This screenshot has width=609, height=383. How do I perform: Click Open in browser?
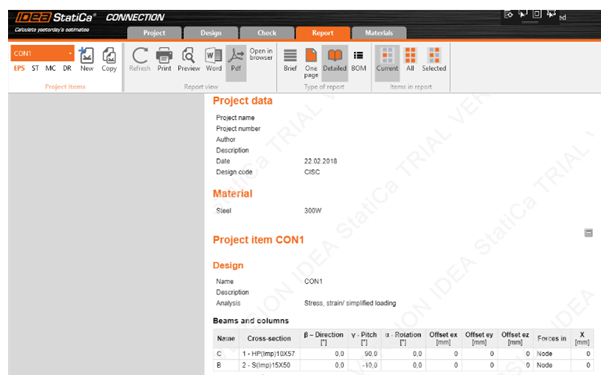click(x=261, y=54)
